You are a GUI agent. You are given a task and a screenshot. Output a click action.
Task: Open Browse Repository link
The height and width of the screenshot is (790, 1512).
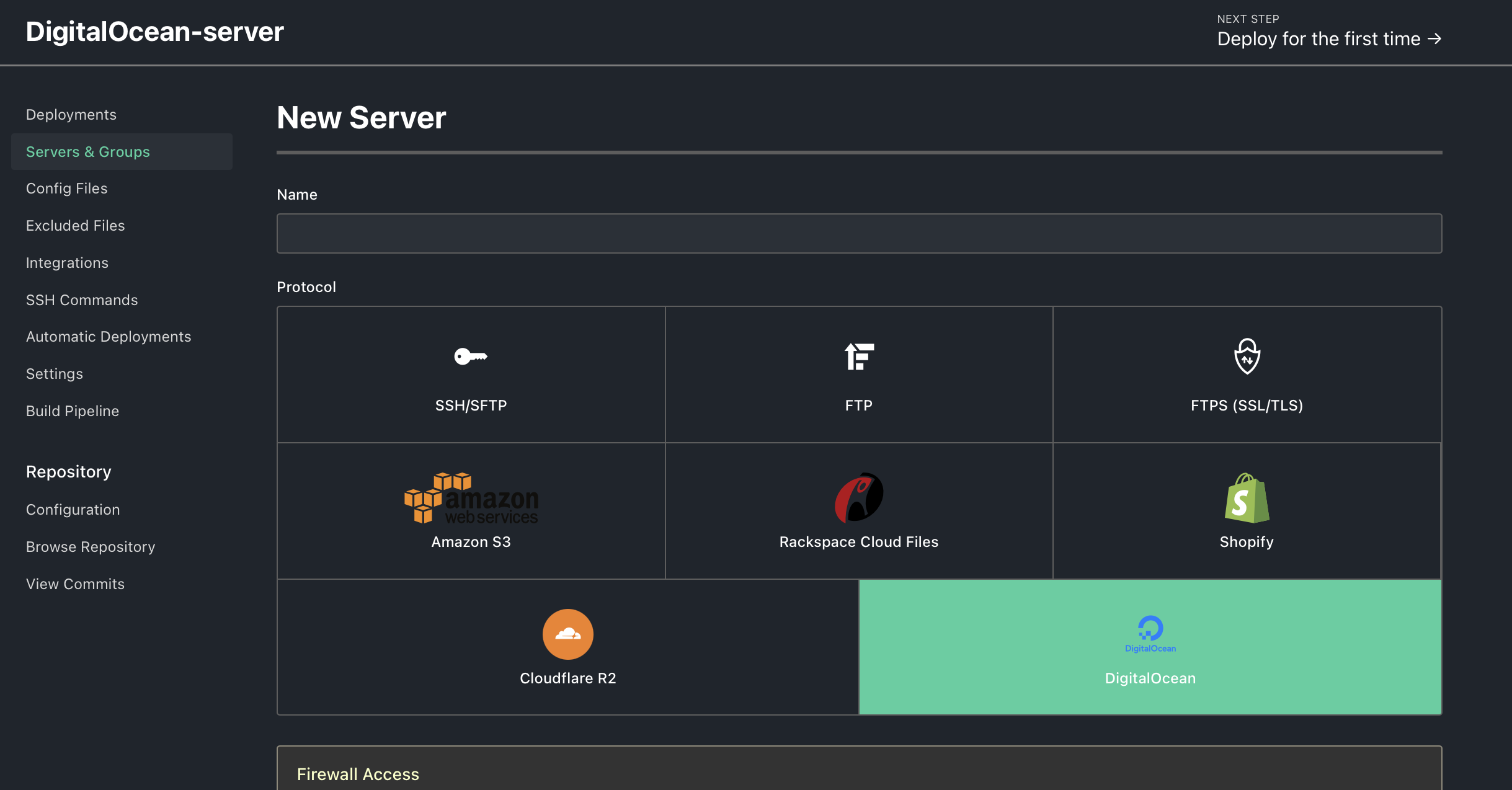[91, 547]
